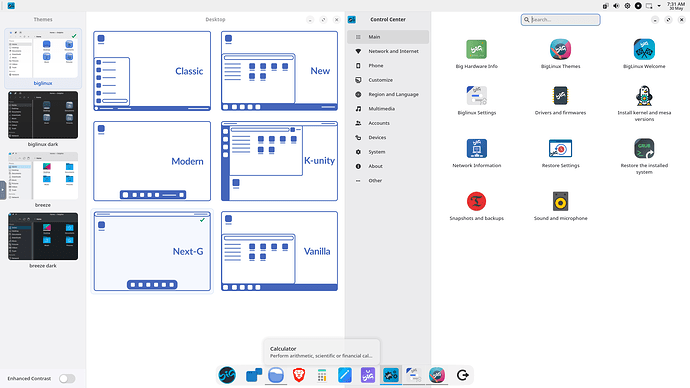
Task: Open Restore Settings
Action: point(560,154)
